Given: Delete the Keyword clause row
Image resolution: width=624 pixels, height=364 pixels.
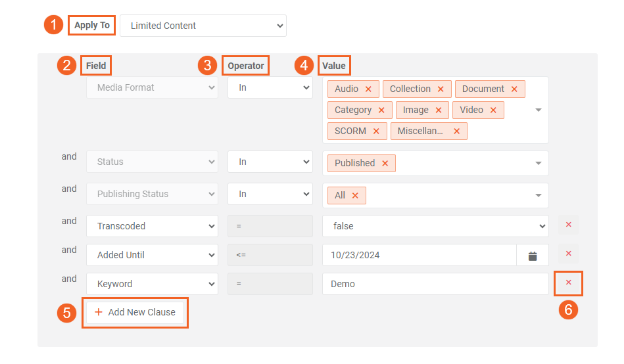Looking at the screenshot, I should click(x=568, y=282).
